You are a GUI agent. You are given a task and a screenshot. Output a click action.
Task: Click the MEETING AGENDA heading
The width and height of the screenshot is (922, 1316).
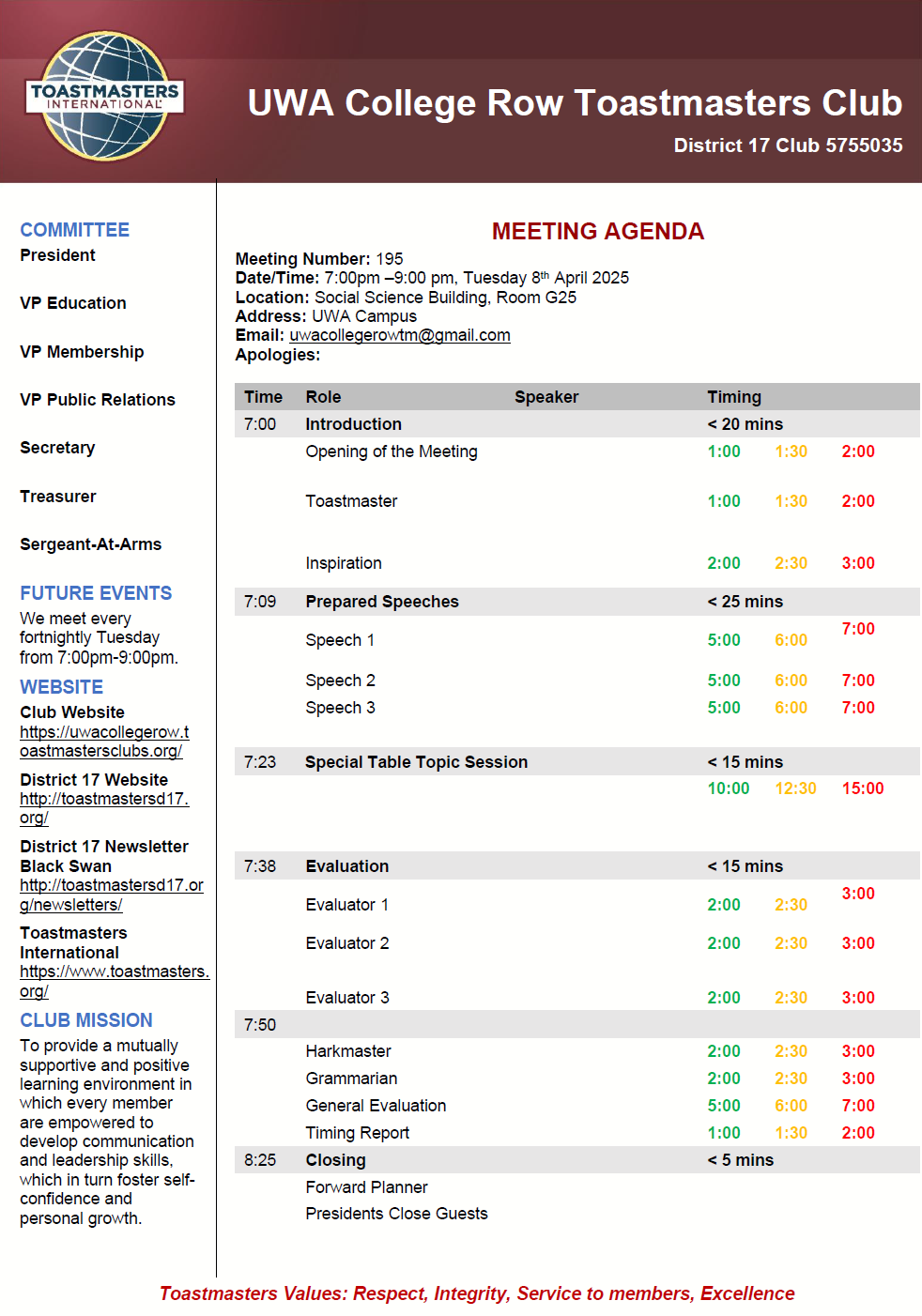[x=597, y=231]
